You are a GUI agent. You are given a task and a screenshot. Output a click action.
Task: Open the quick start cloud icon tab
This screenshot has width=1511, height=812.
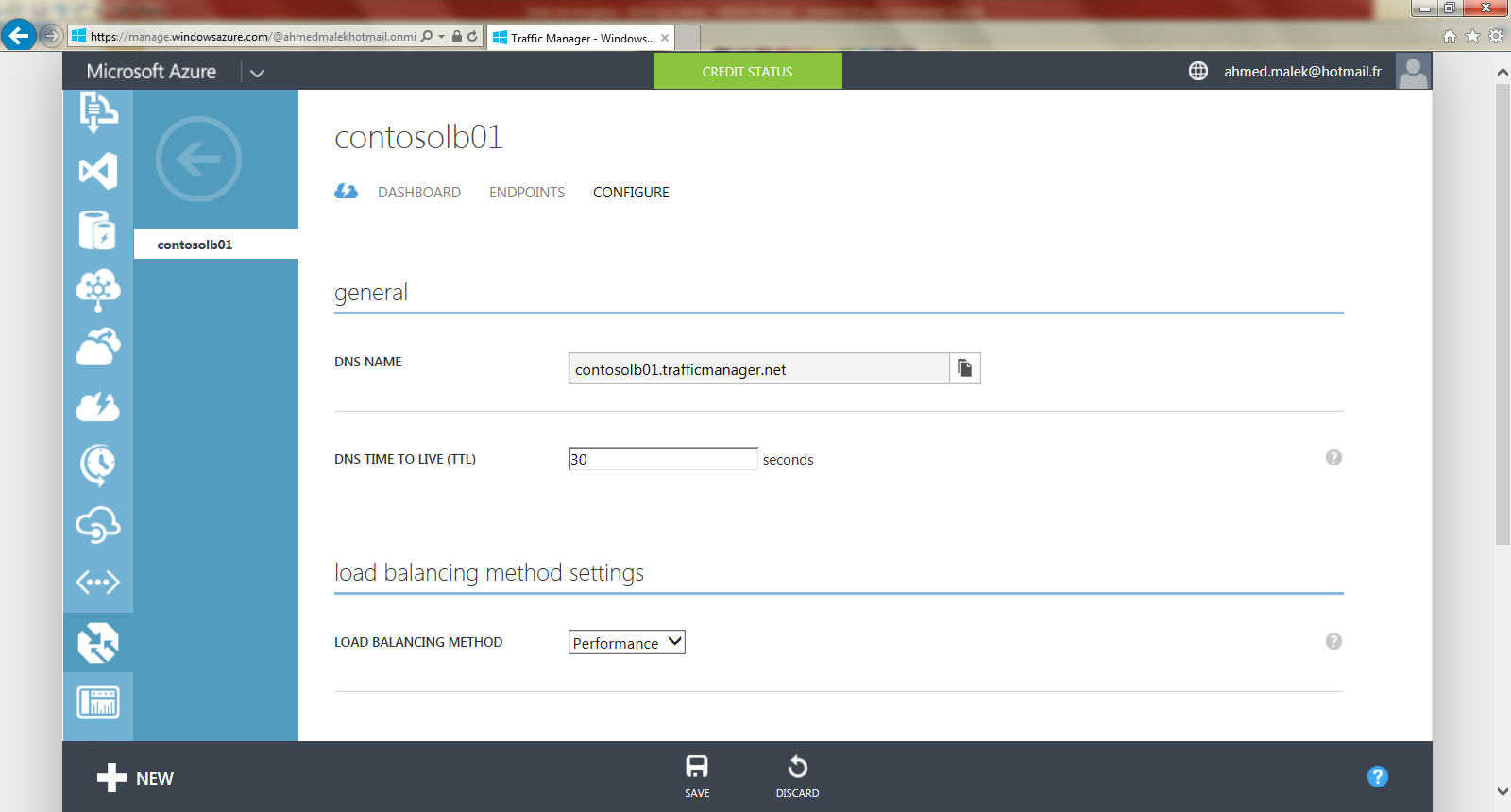point(347,192)
